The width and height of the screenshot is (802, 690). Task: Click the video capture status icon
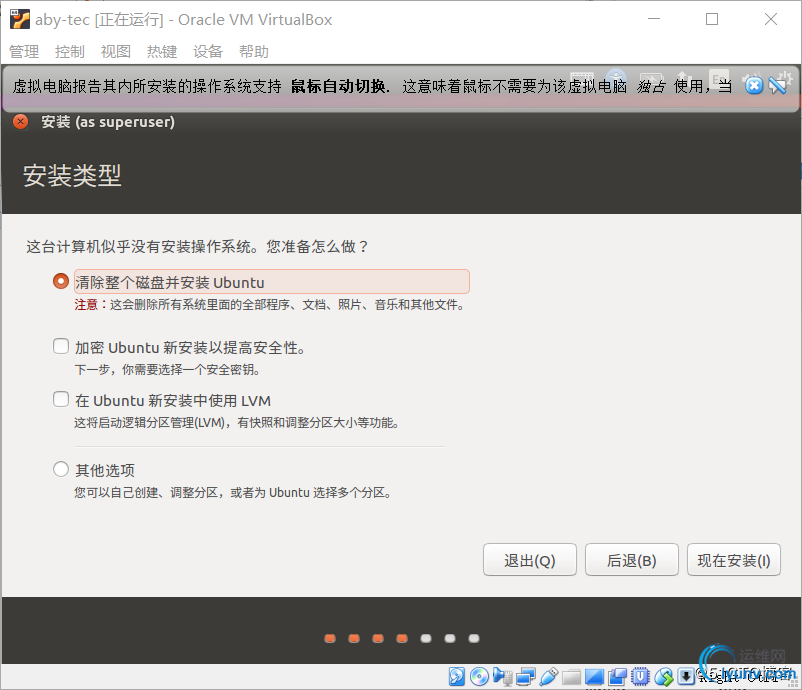pyautogui.click(x=617, y=676)
